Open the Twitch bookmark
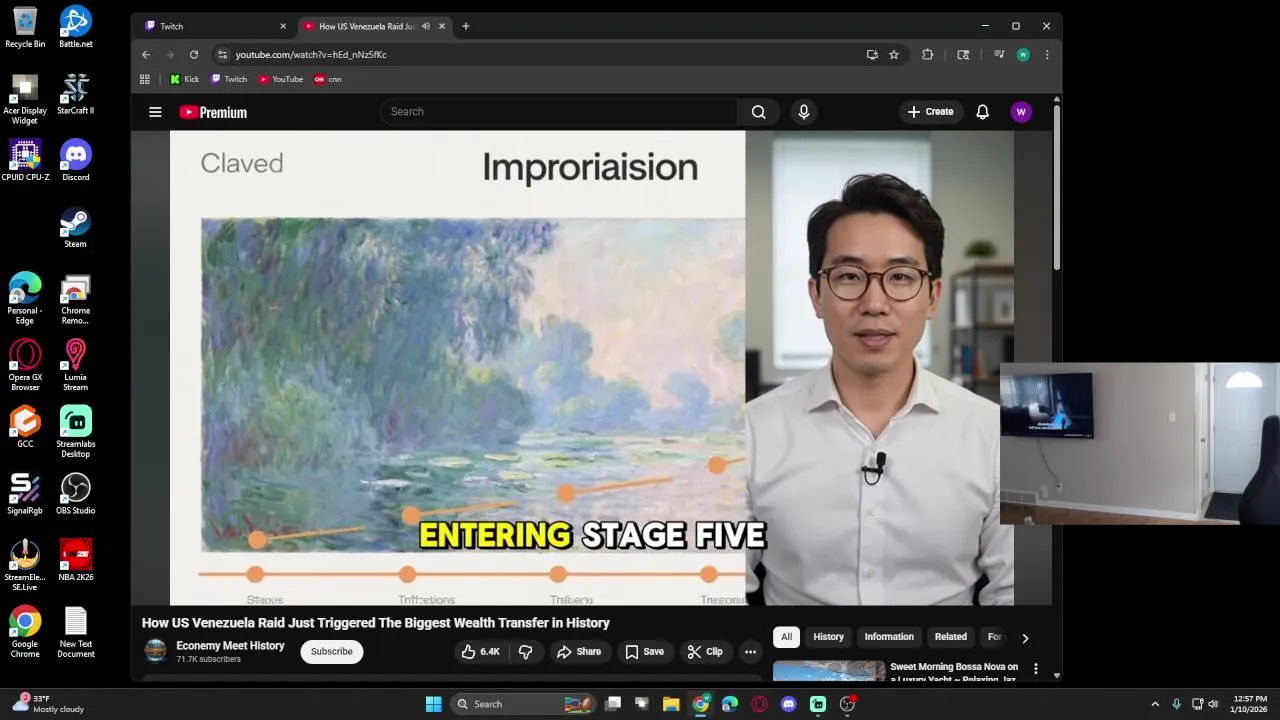The image size is (1280, 720). pyautogui.click(x=228, y=79)
